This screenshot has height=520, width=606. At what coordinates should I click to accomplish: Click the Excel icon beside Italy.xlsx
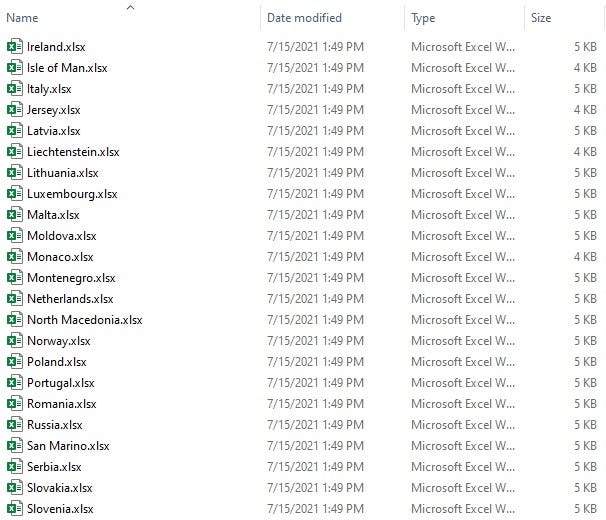(x=15, y=89)
